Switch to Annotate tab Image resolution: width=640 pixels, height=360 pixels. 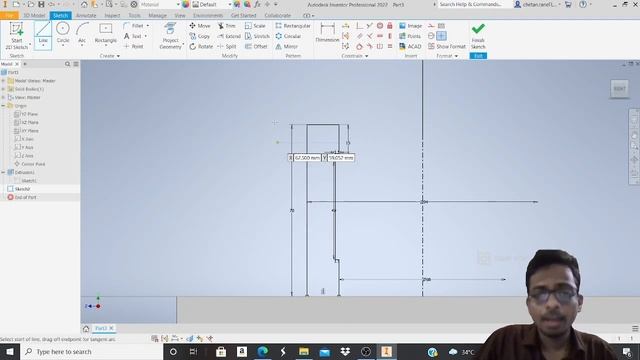pos(86,16)
